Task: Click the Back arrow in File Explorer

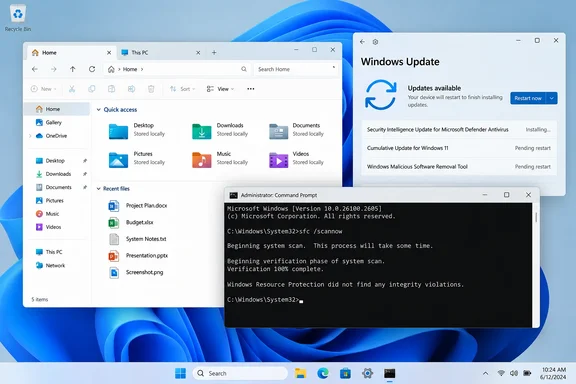Action: pyautogui.click(x=35, y=69)
